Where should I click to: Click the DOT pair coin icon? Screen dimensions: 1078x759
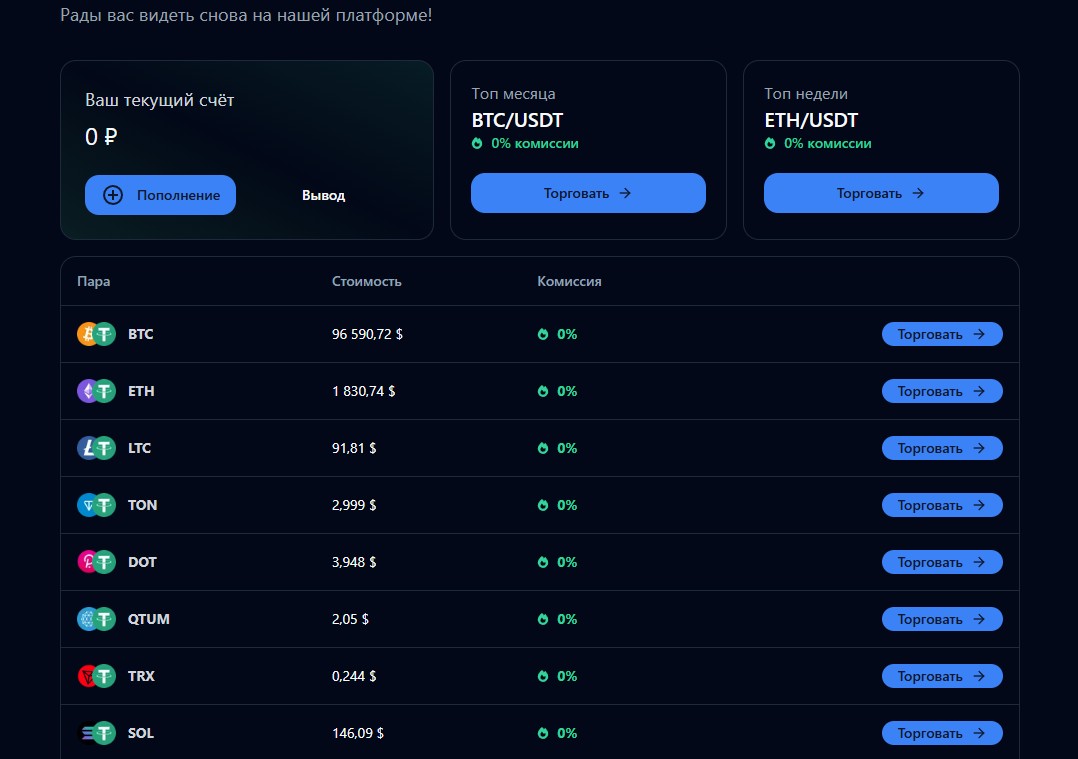coord(96,562)
